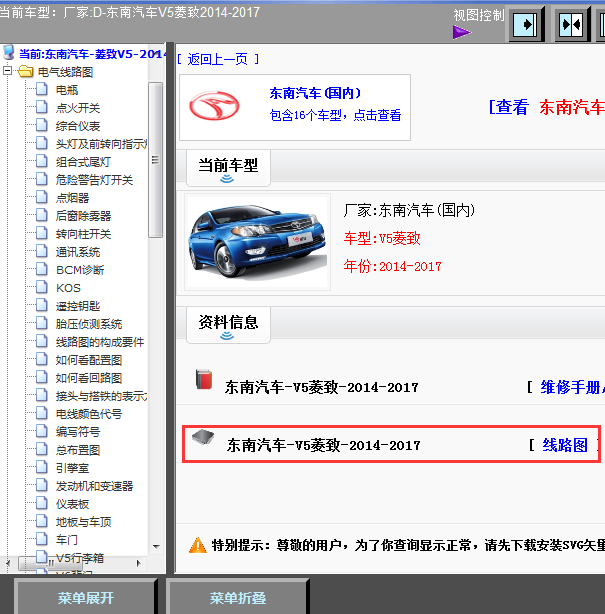Select 遥控钥匙 tree entry

(x=78, y=306)
